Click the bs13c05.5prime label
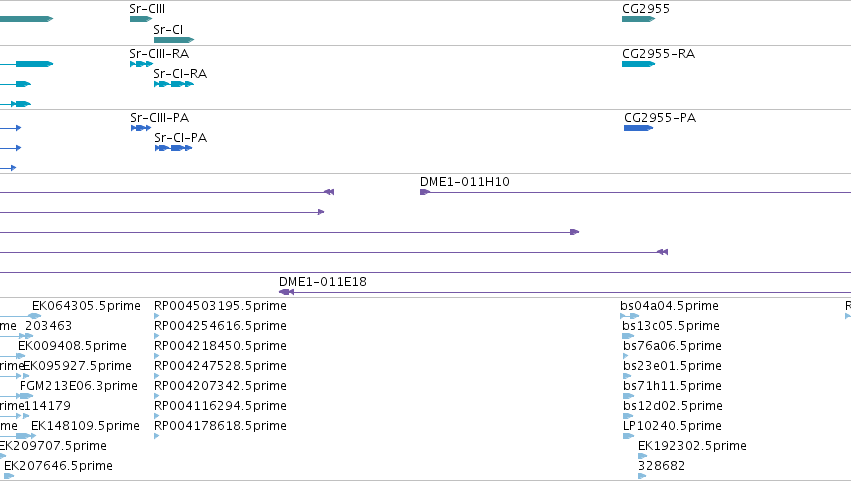 coord(671,326)
